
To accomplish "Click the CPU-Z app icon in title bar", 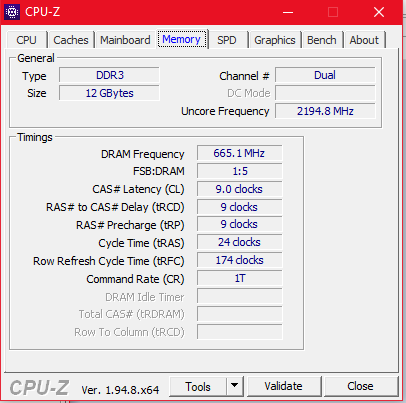I will [x=12, y=12].
